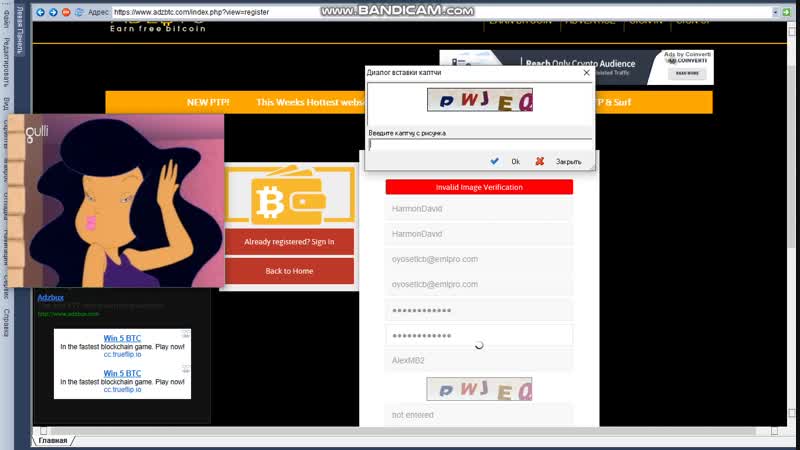Open the Файл menu in the left sidebar

[x=7, y=18]
